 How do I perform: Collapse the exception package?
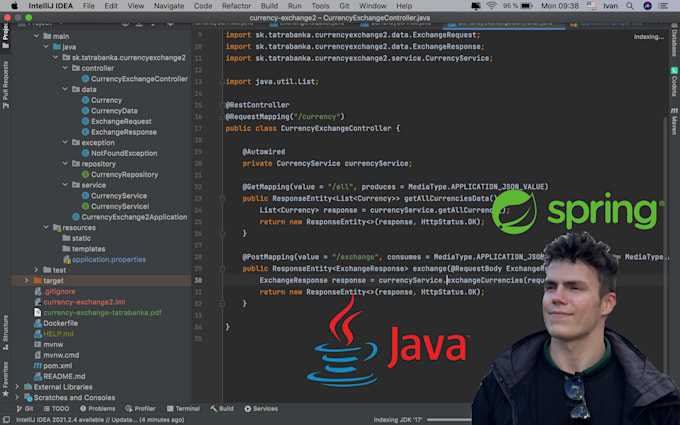click(65, 142)
